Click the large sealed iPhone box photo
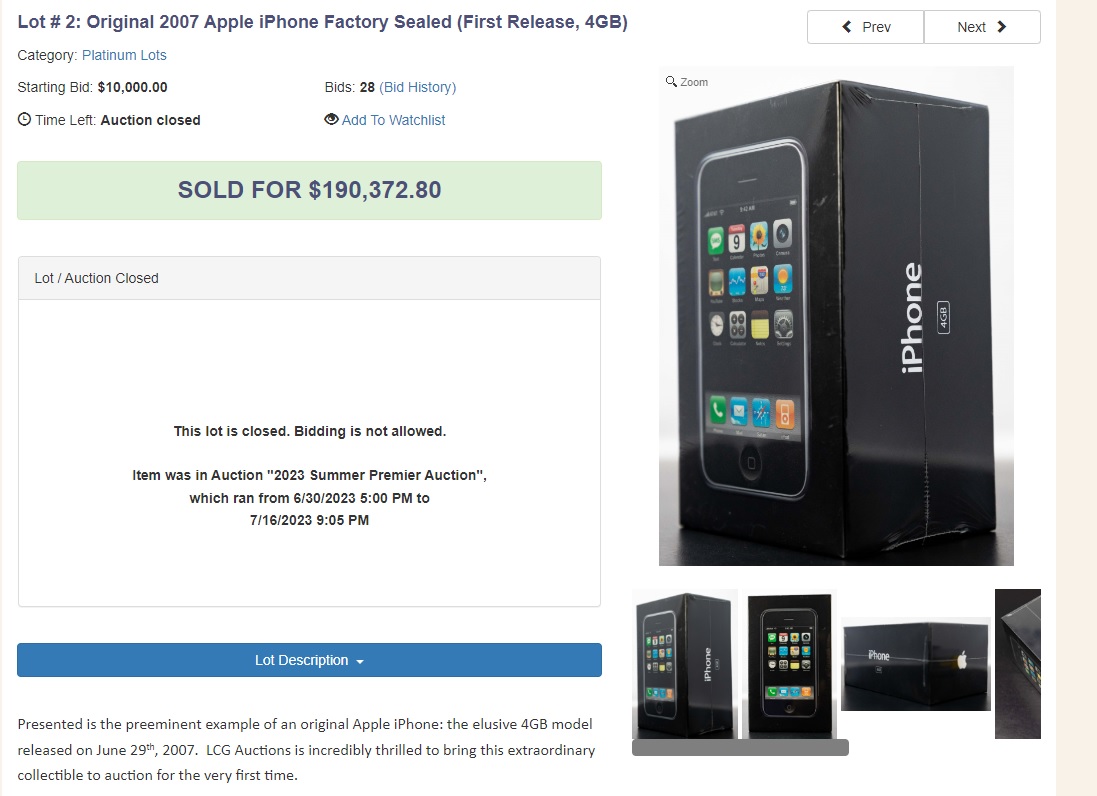This screenshot has height=796, width=1097. 836,316
